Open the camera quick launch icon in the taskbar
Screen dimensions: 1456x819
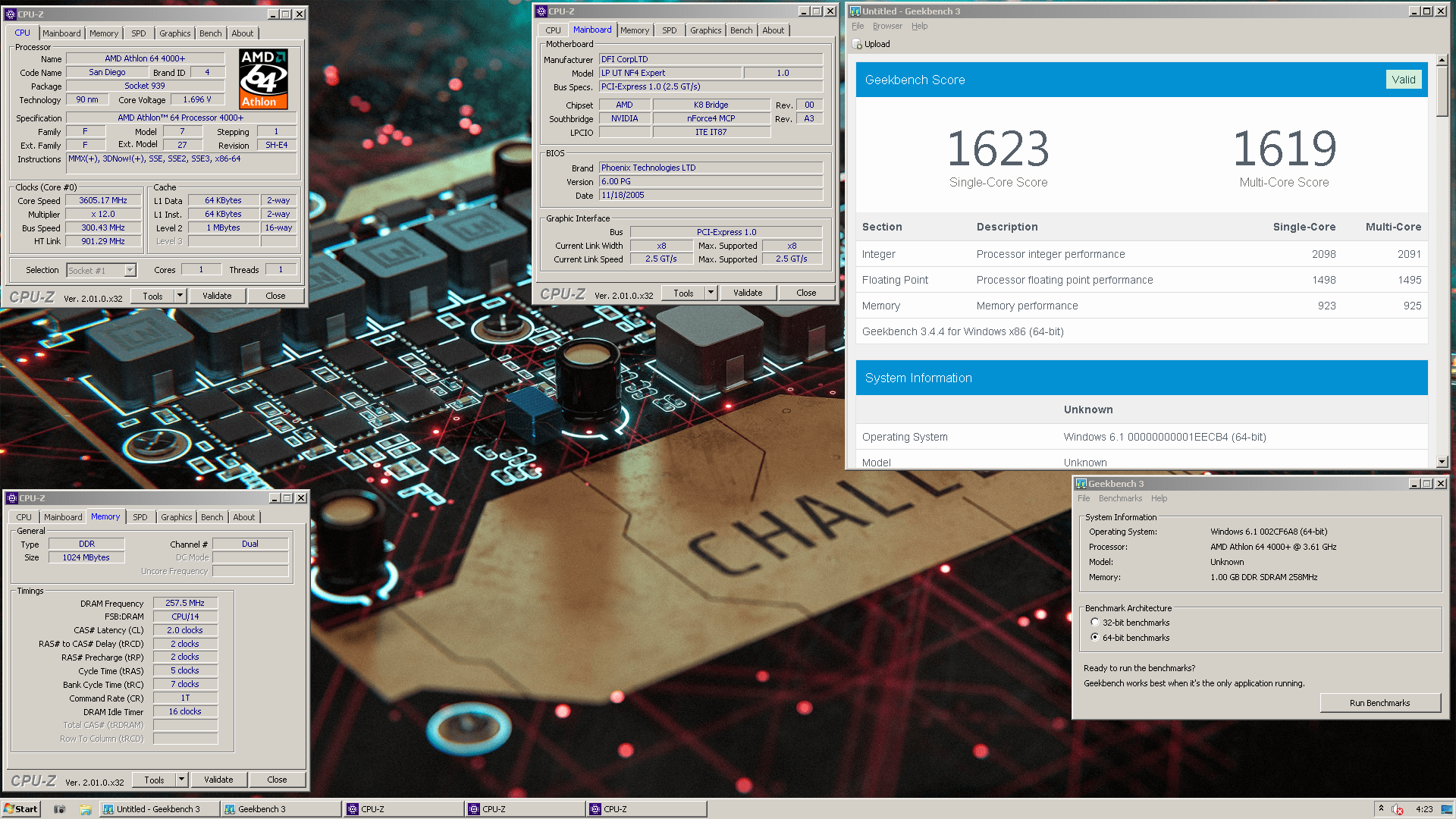pos(60,809)
